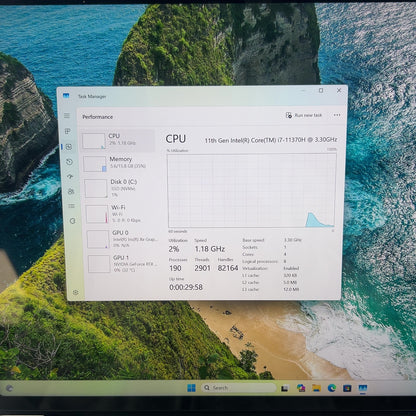Open the Task Manager hamburger navigation menu

click(67, 115)
